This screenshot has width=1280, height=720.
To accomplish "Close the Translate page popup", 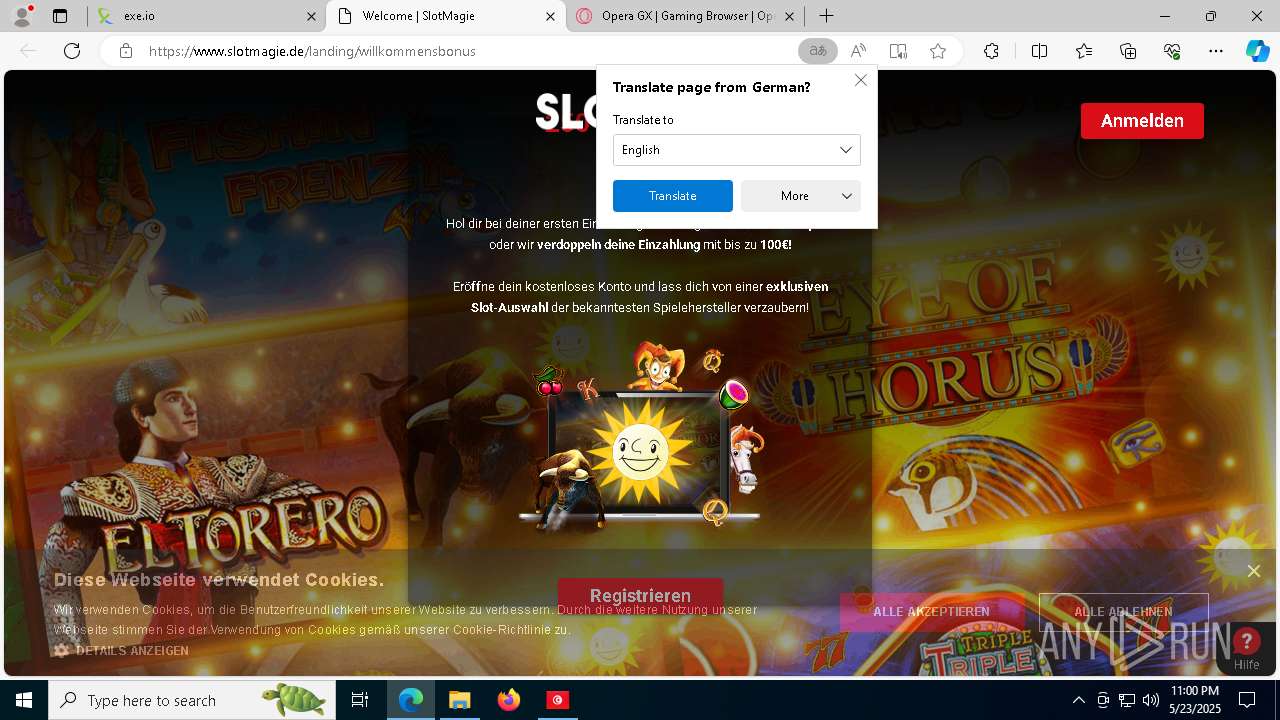I will 861,80.
